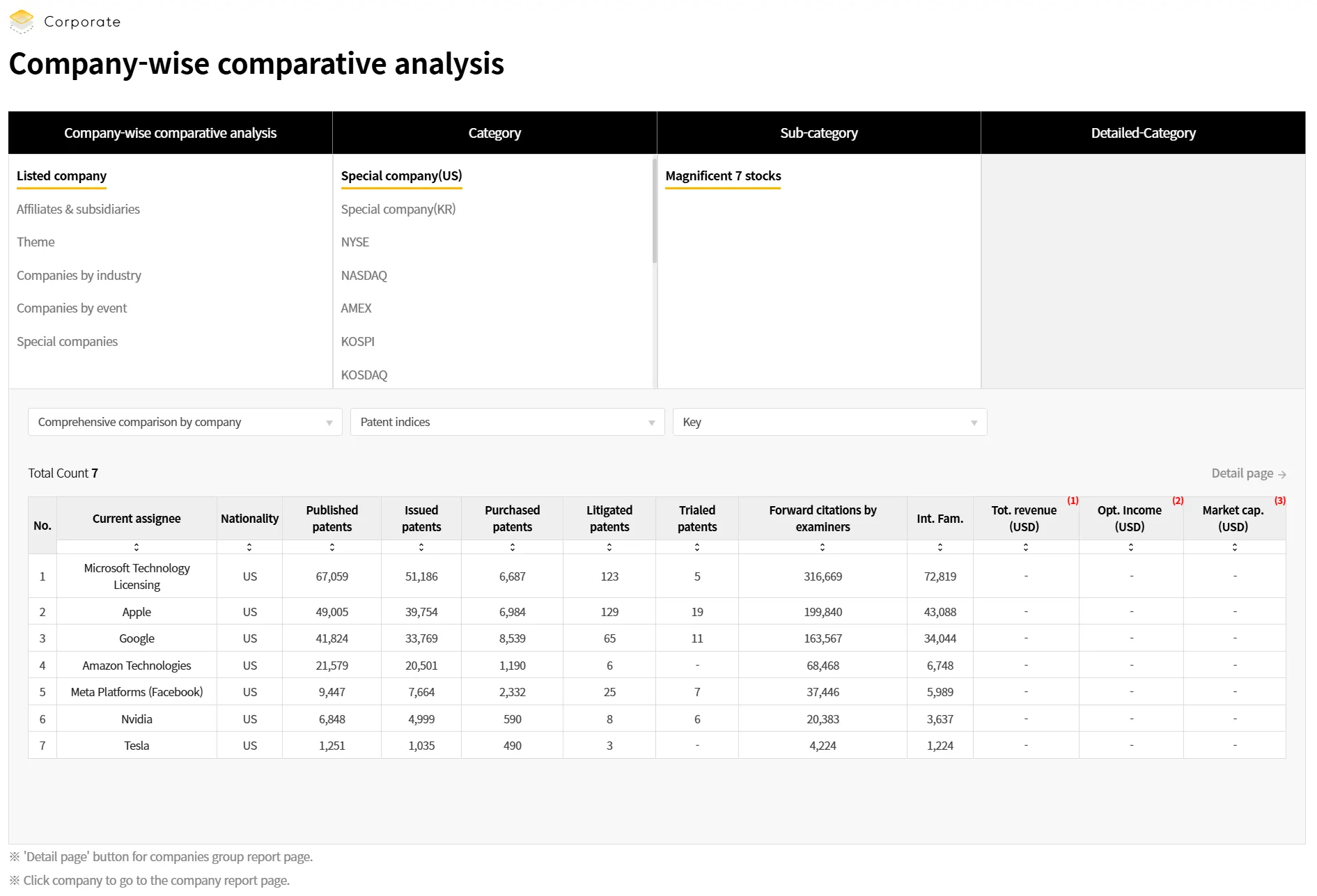Click the Category list scrollbar
The width and height of the screenshot is (1317, 896).
tap(655, 212)
